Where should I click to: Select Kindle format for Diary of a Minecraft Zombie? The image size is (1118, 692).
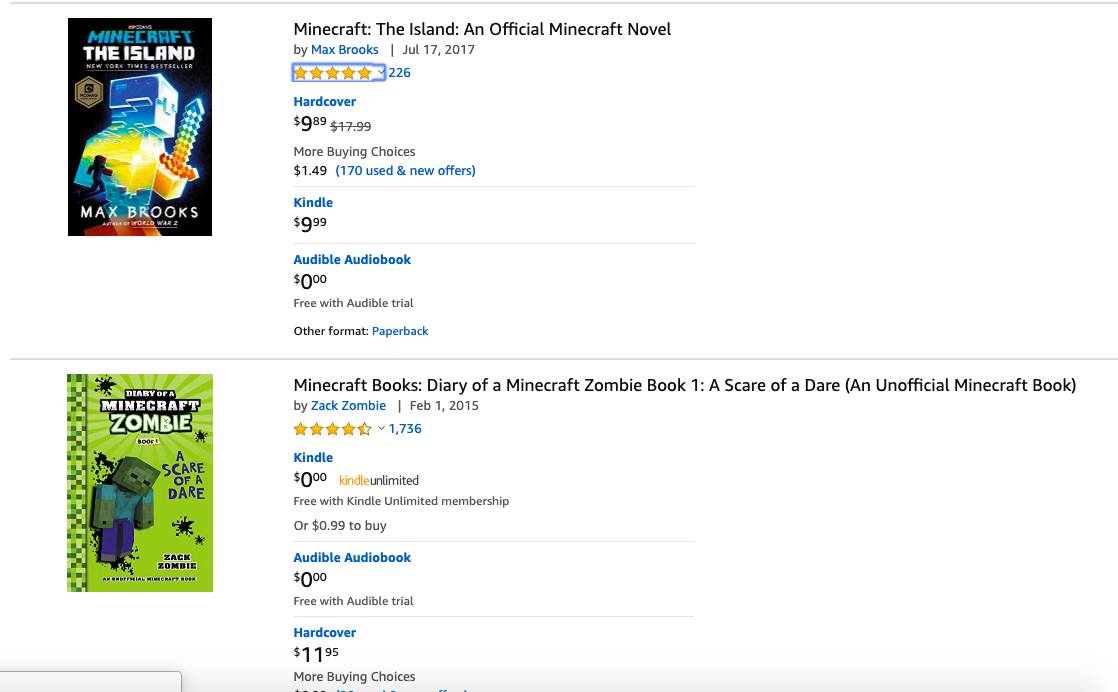tap(313, 458)
